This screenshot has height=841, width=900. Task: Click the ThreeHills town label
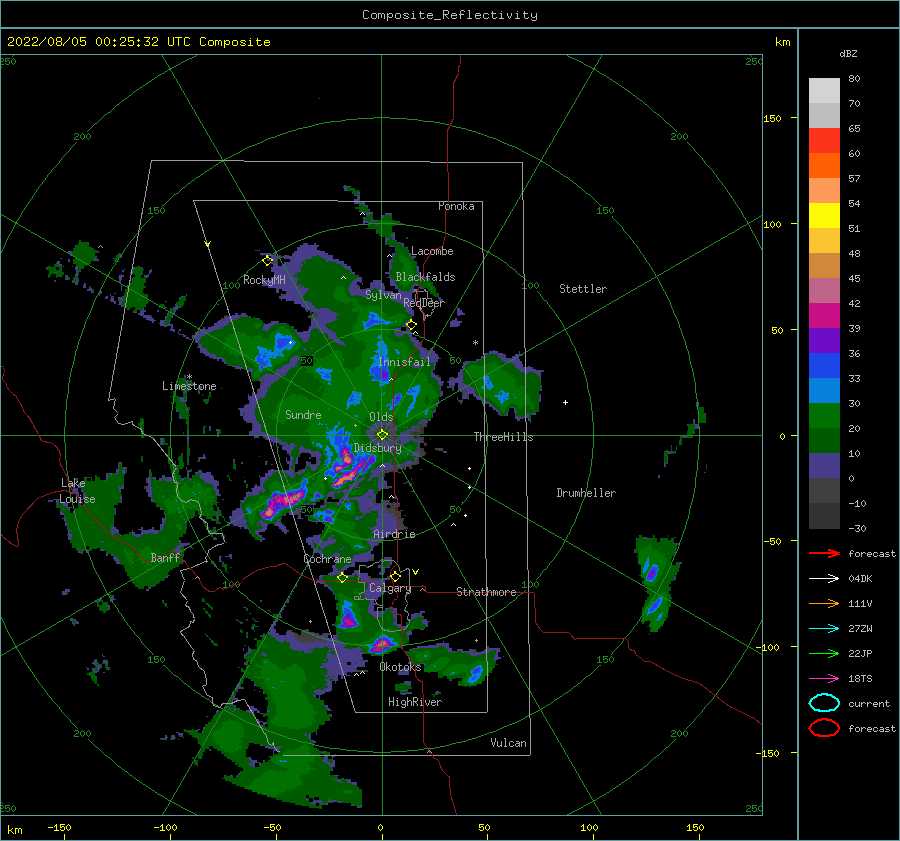503,437
